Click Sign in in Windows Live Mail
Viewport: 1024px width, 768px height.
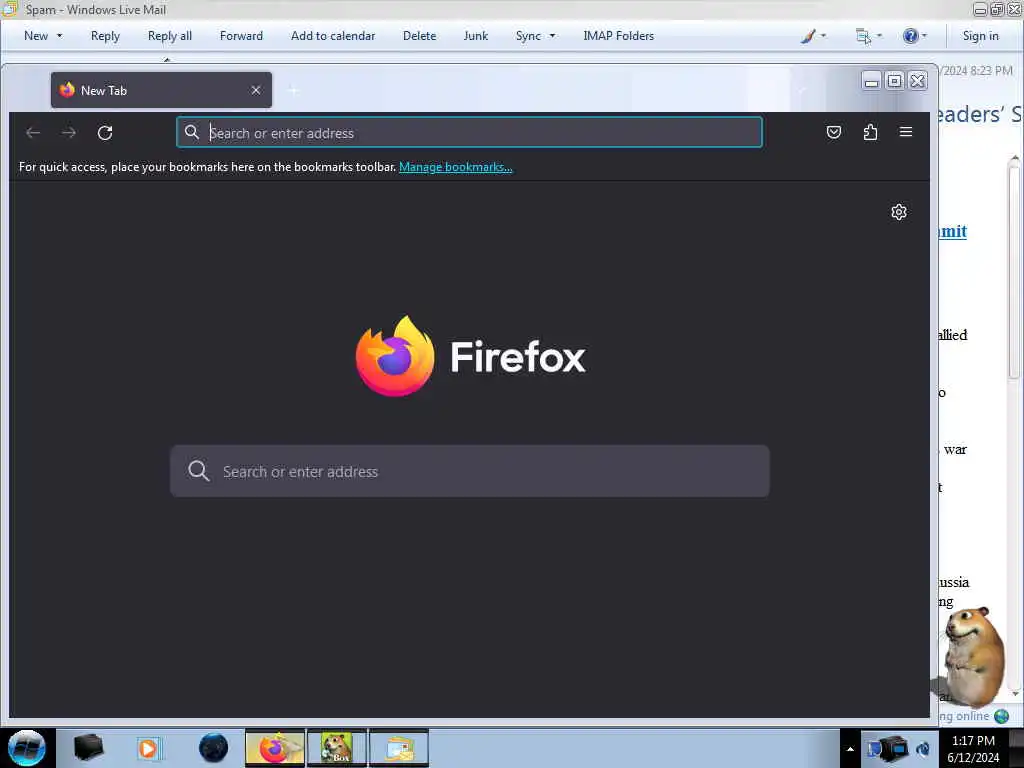tap(980, 36)
